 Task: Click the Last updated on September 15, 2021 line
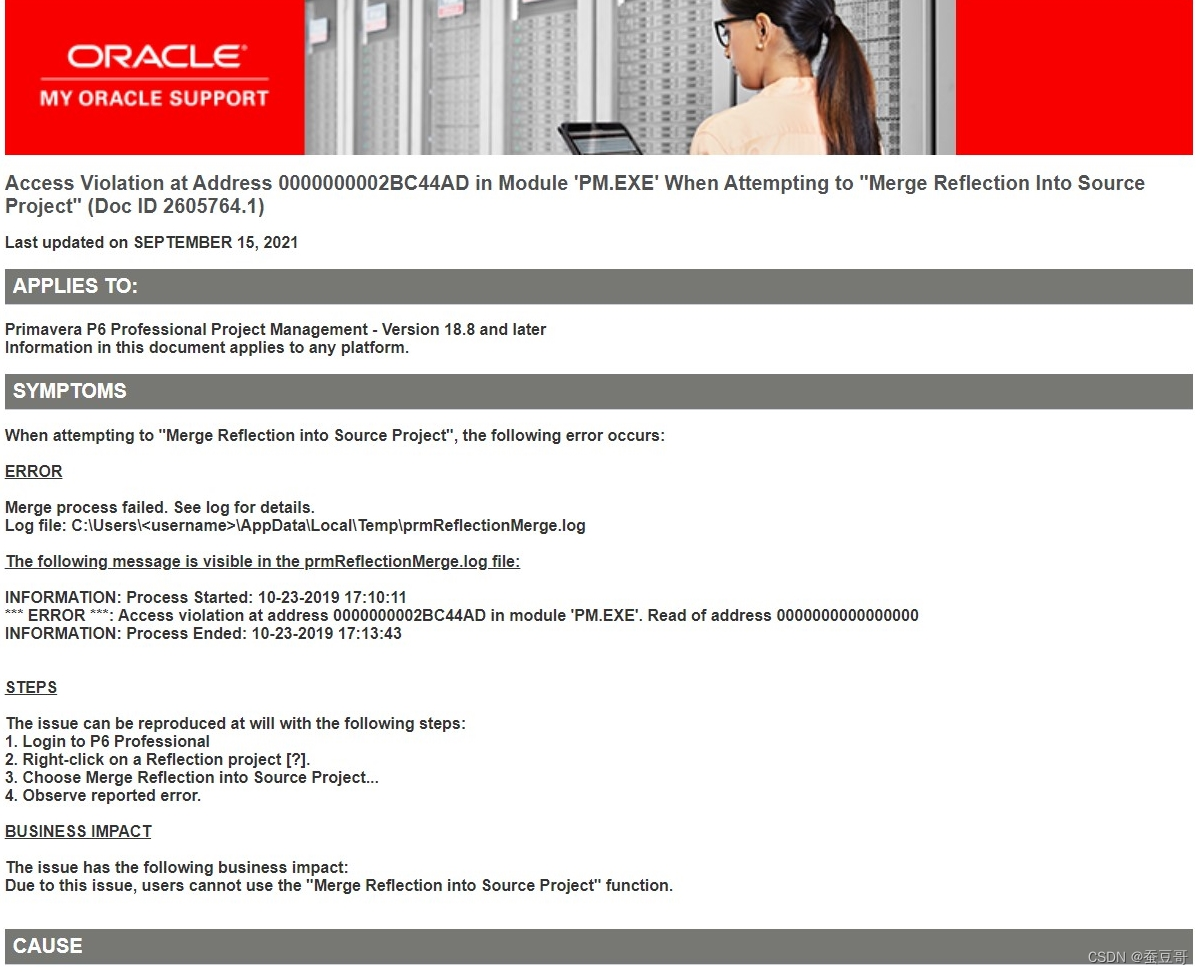tap(152, 242)
